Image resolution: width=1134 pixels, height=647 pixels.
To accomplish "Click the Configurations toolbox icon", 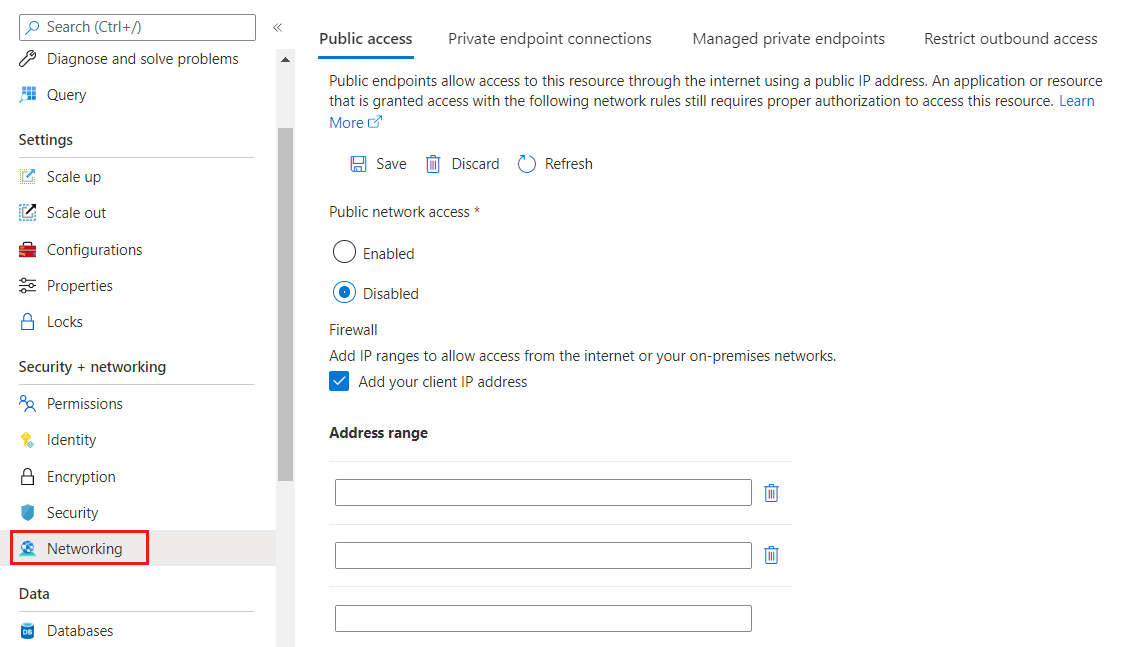I will coord(27,249).
